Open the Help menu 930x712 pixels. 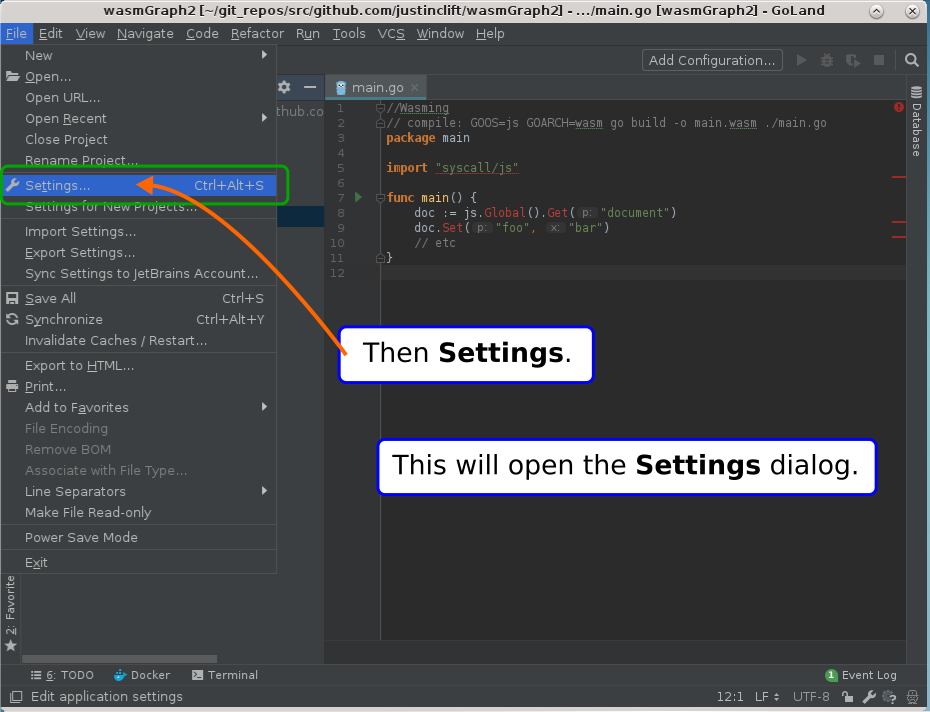[490, 34]
